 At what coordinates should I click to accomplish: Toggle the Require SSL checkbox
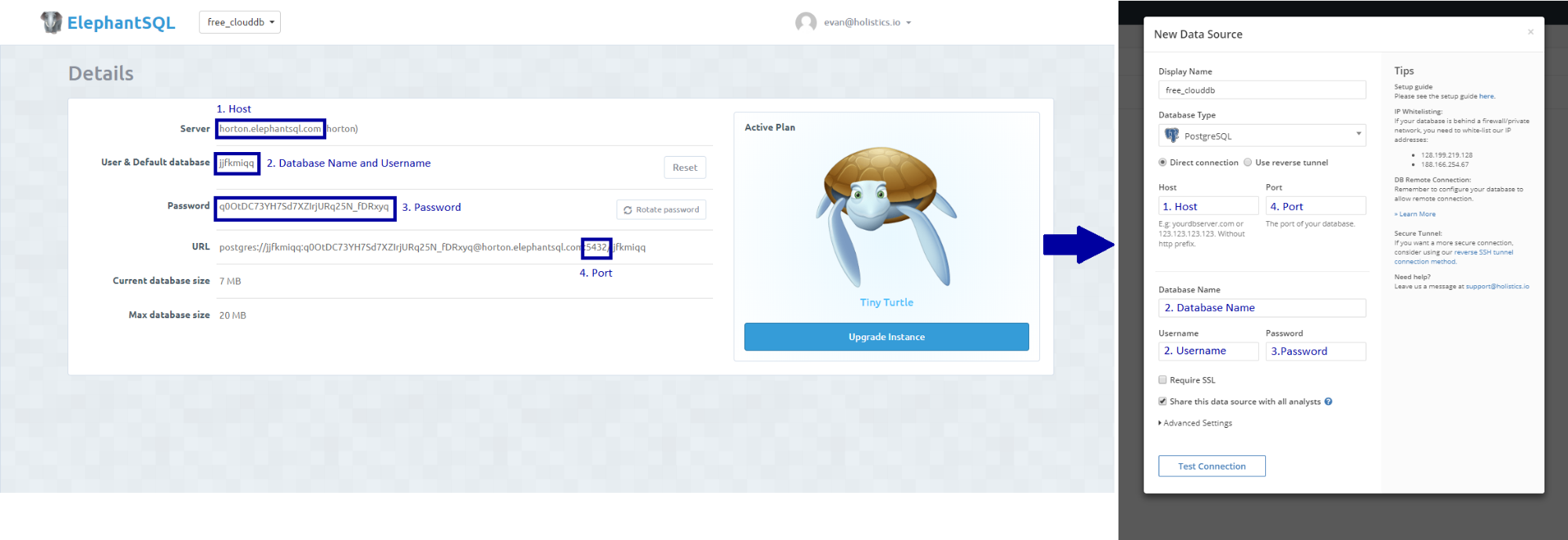pyautogui.click(x=1162, y=380)
